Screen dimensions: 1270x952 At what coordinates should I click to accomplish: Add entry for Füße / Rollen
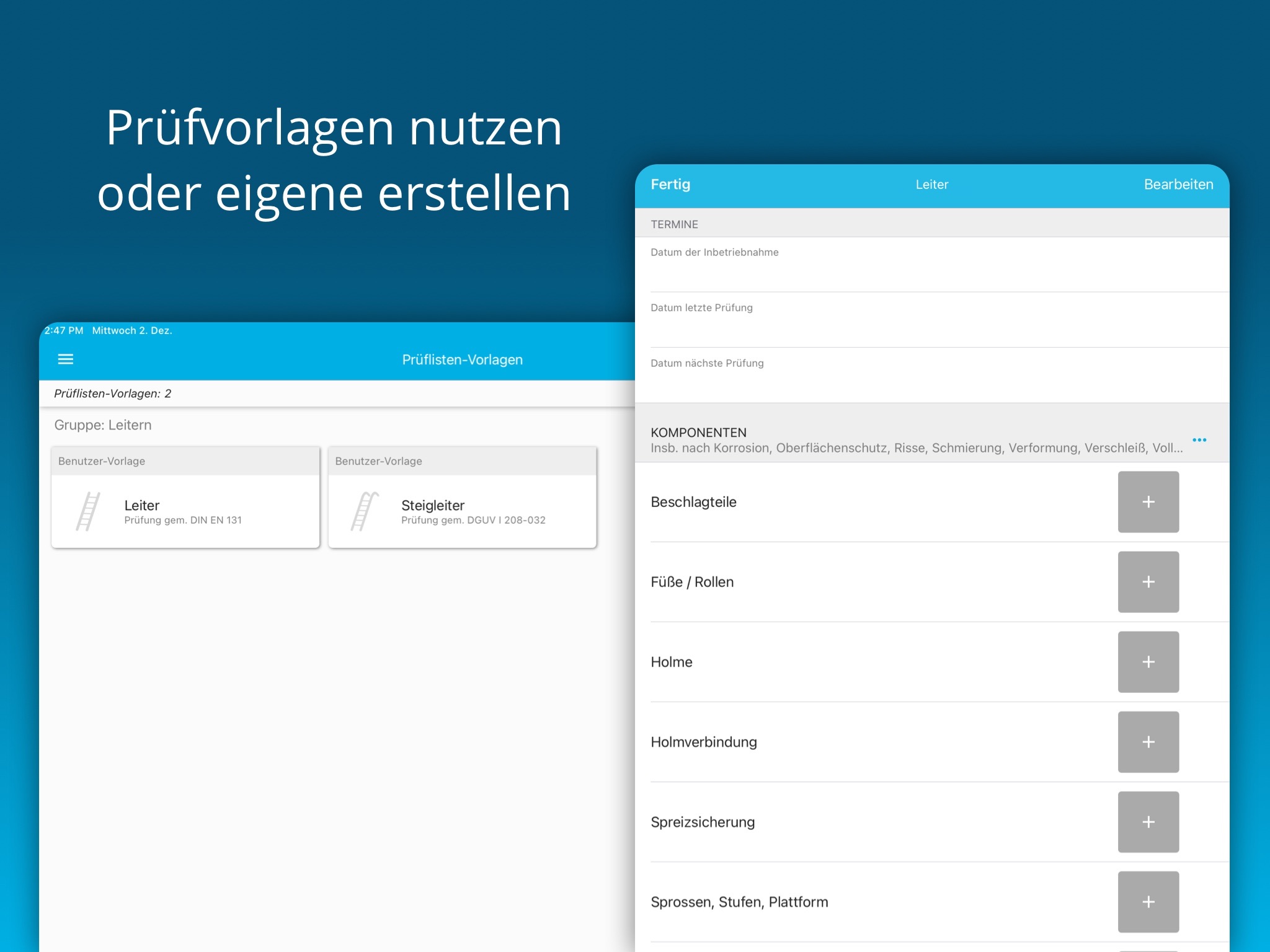coord(1148,582)
